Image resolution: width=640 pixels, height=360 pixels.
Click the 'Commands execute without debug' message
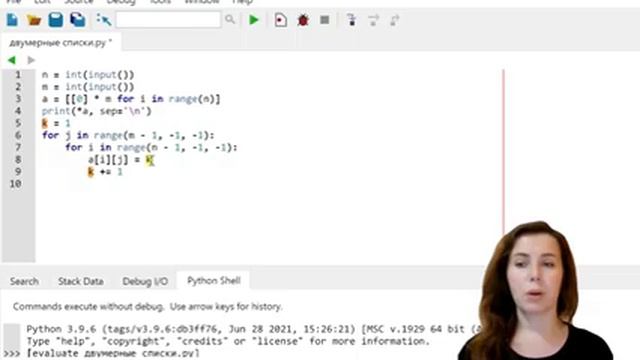point(147,307)
